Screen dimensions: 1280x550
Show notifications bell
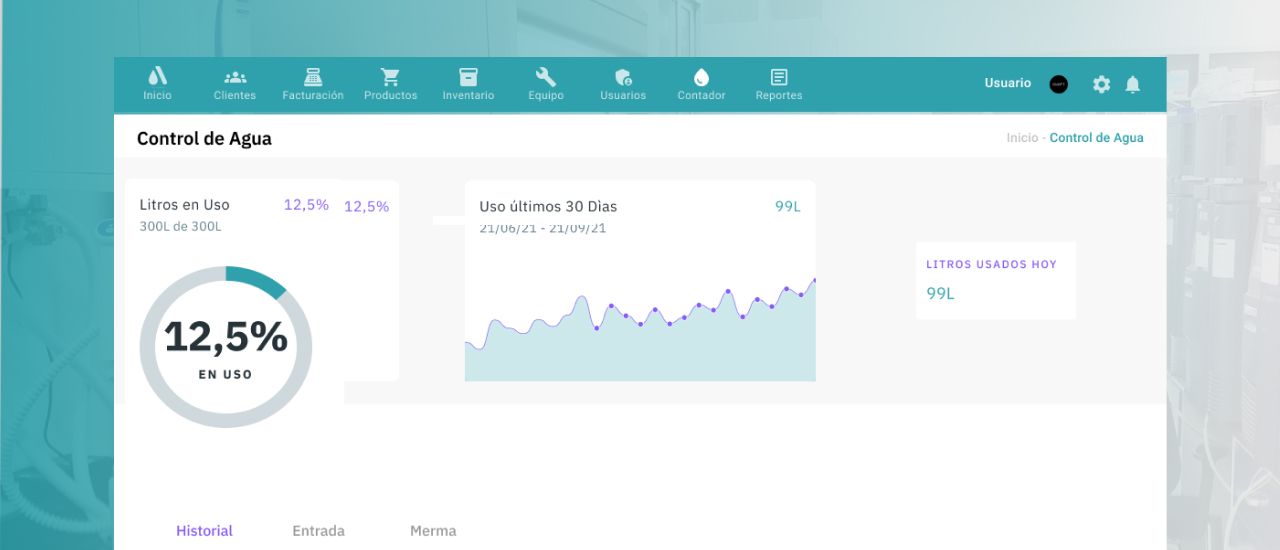coord(1133,85)
